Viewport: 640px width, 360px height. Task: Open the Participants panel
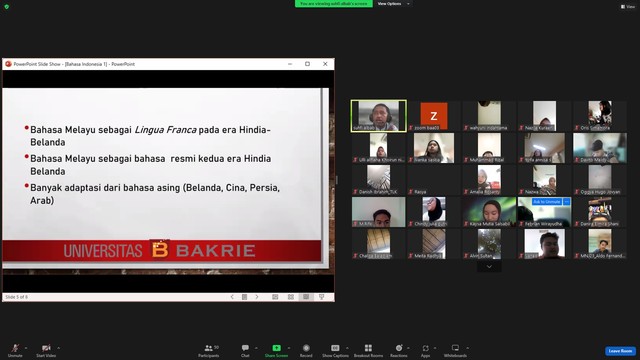click(209, 350)
